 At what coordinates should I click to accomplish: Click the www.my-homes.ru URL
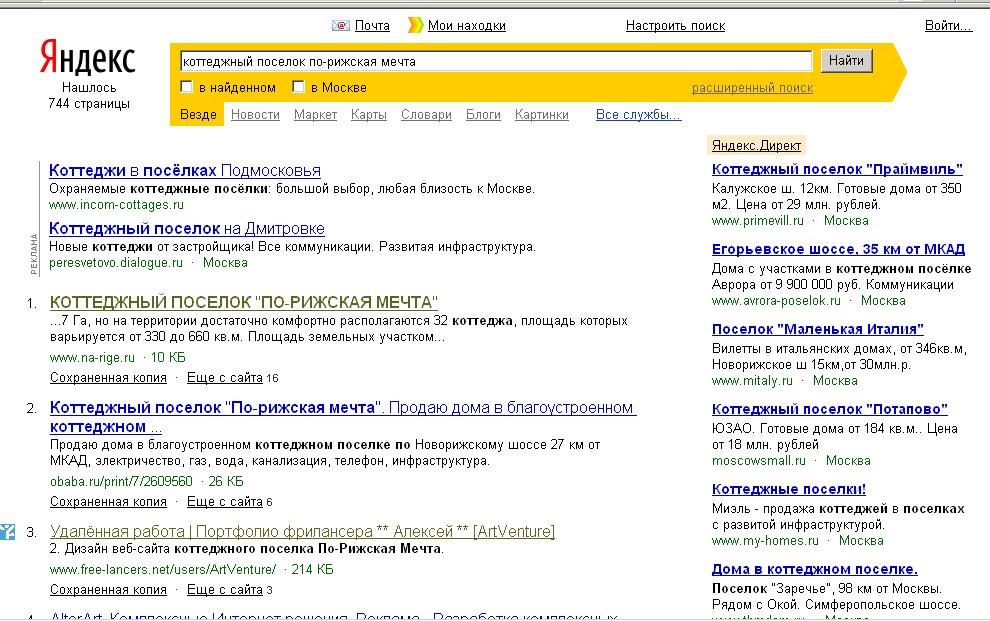coord(765,541)
